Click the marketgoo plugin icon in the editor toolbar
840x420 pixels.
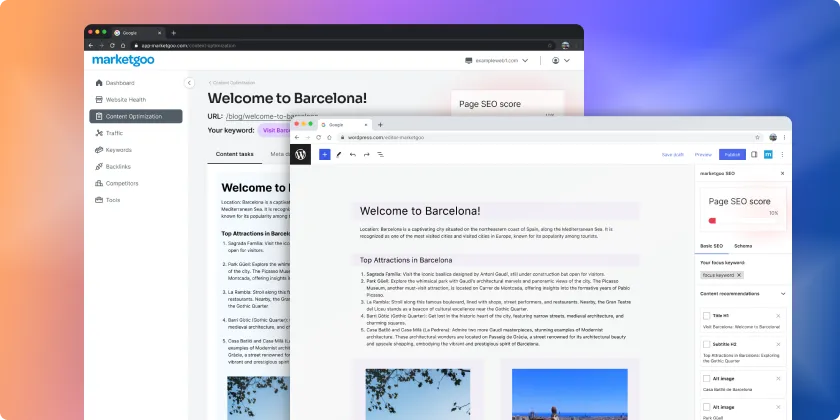pos(767,155)
